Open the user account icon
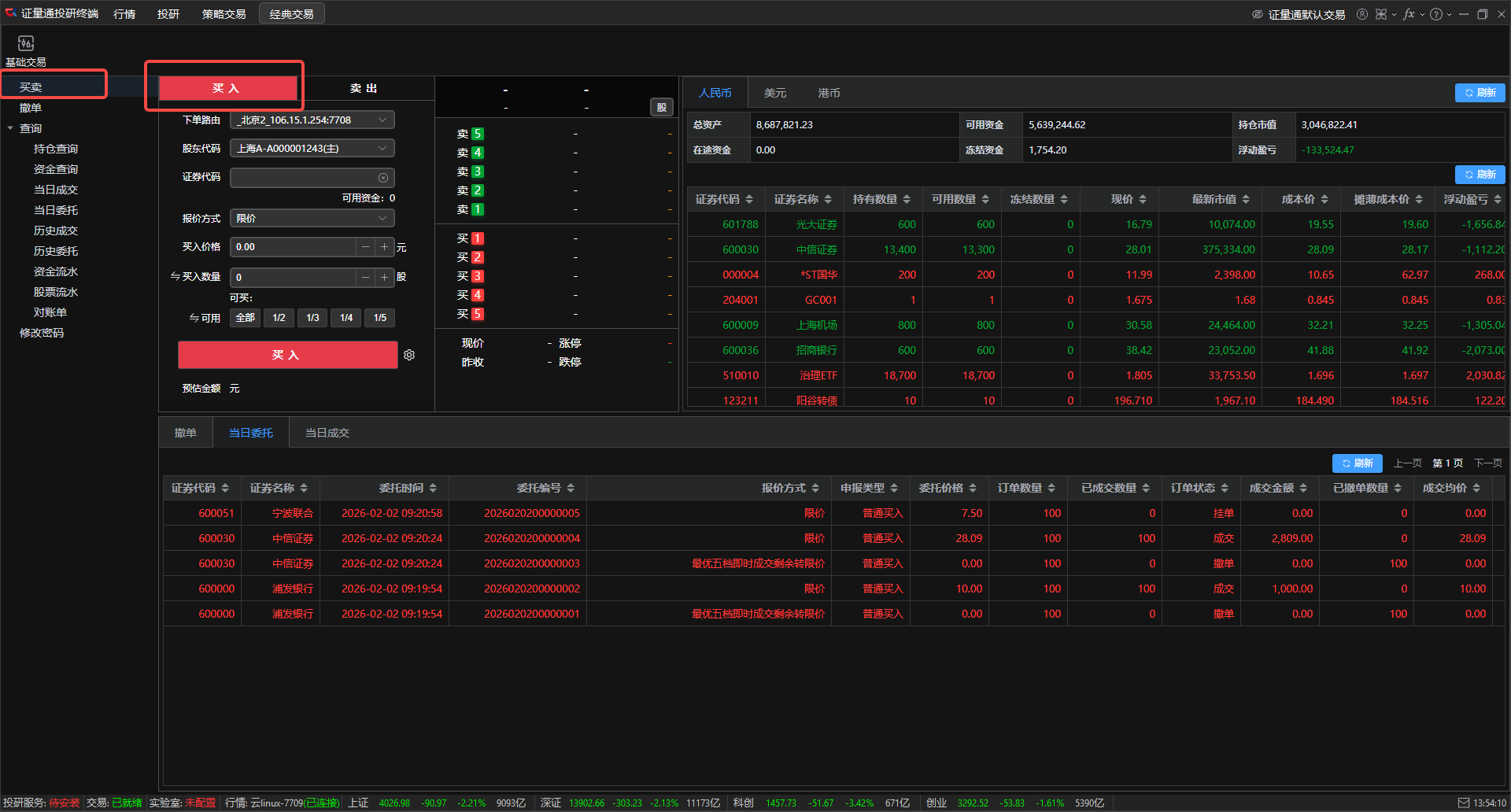The width and height of the screenshot is (1511, 812). click(x=1361, y=14)
